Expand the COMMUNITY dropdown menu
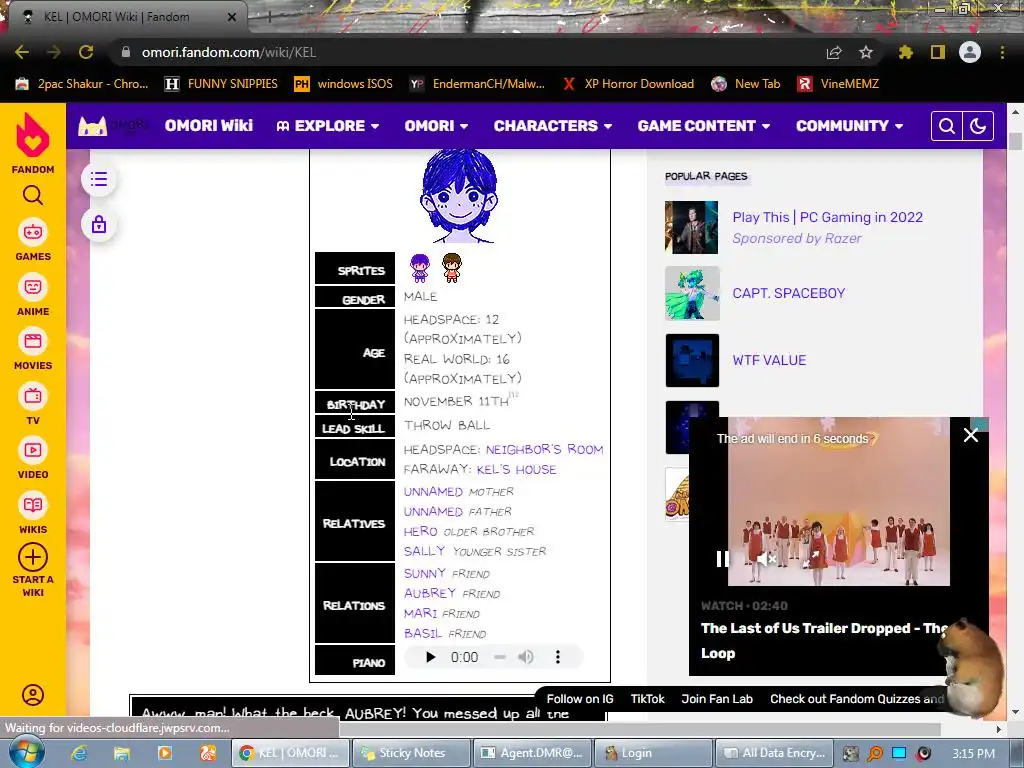 [849, 126]
